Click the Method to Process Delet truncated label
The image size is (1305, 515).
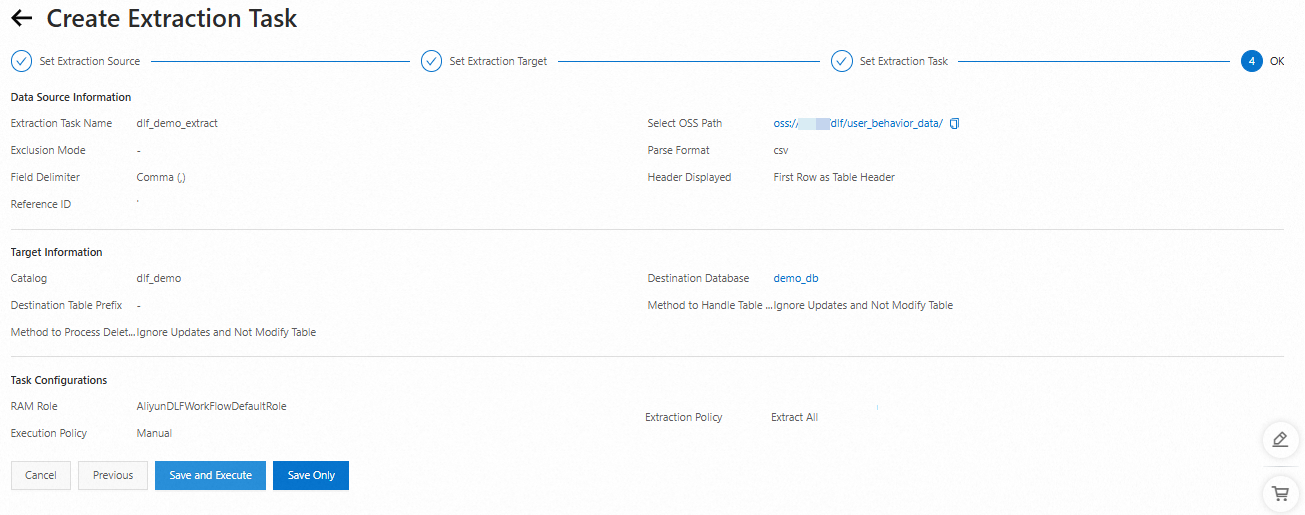coord(73,332)
